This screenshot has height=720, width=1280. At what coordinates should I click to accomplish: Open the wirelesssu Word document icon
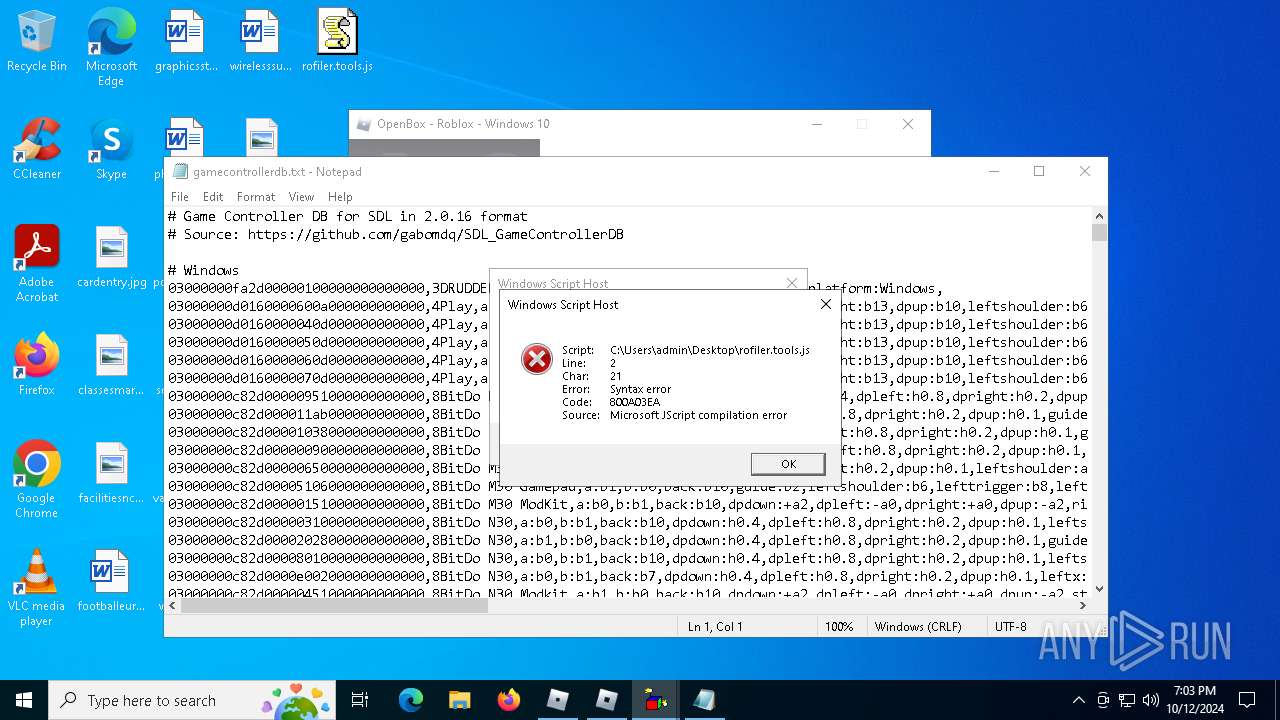[260, 42]
